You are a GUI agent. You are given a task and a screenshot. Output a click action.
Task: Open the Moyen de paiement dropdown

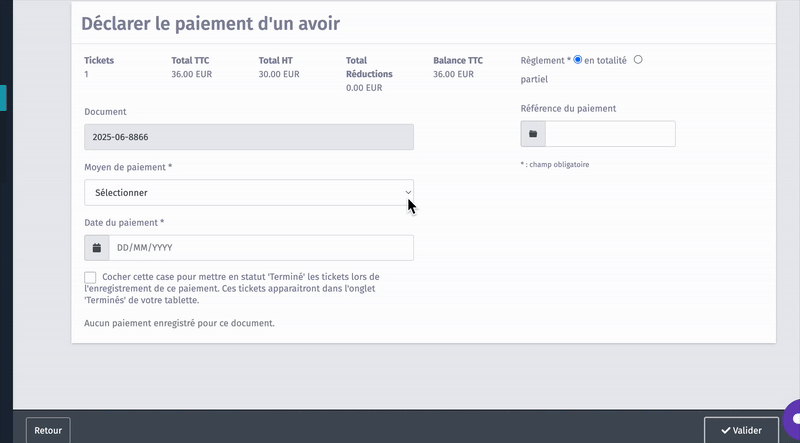coord(249,192)
